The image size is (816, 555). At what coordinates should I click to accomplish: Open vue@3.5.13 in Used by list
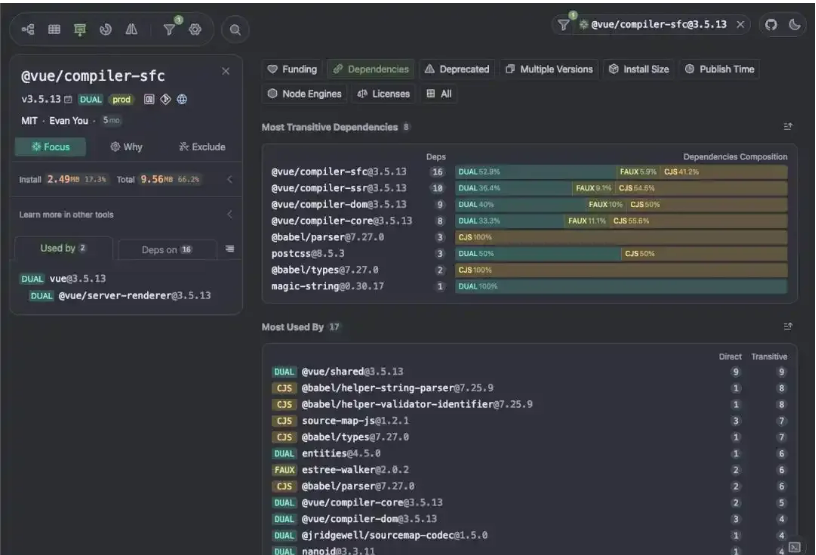pyautogui.click(x=78, y=279)
